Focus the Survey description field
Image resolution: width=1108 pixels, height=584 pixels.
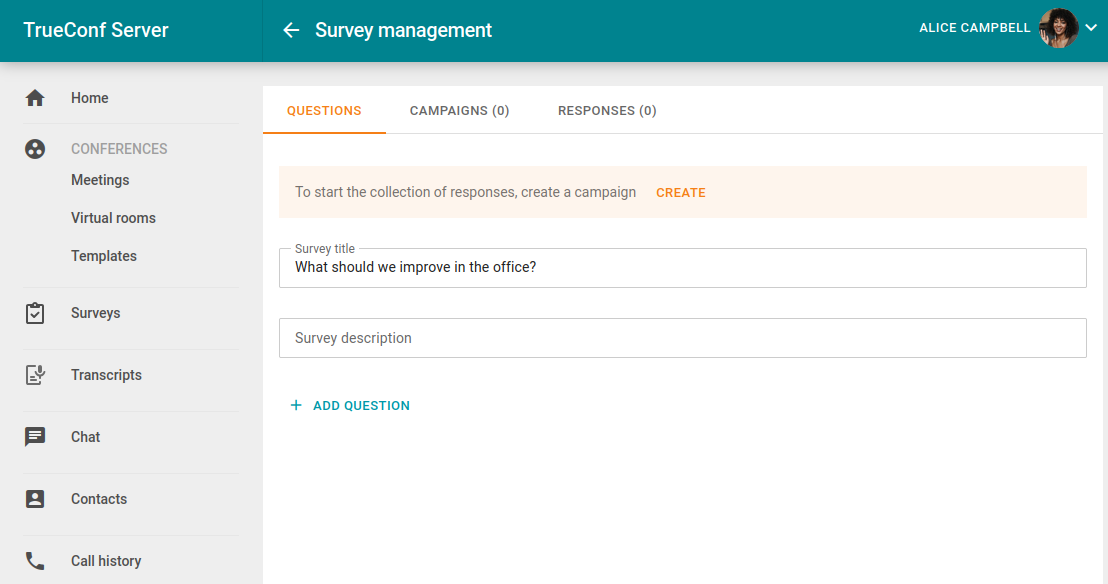click(682, 338)
